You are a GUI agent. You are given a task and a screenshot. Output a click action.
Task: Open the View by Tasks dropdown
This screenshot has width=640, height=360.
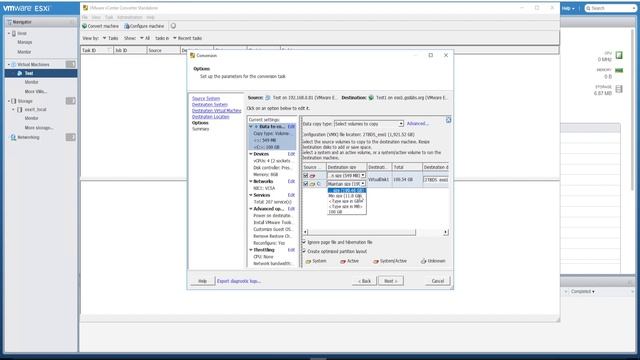click(110, 38)
